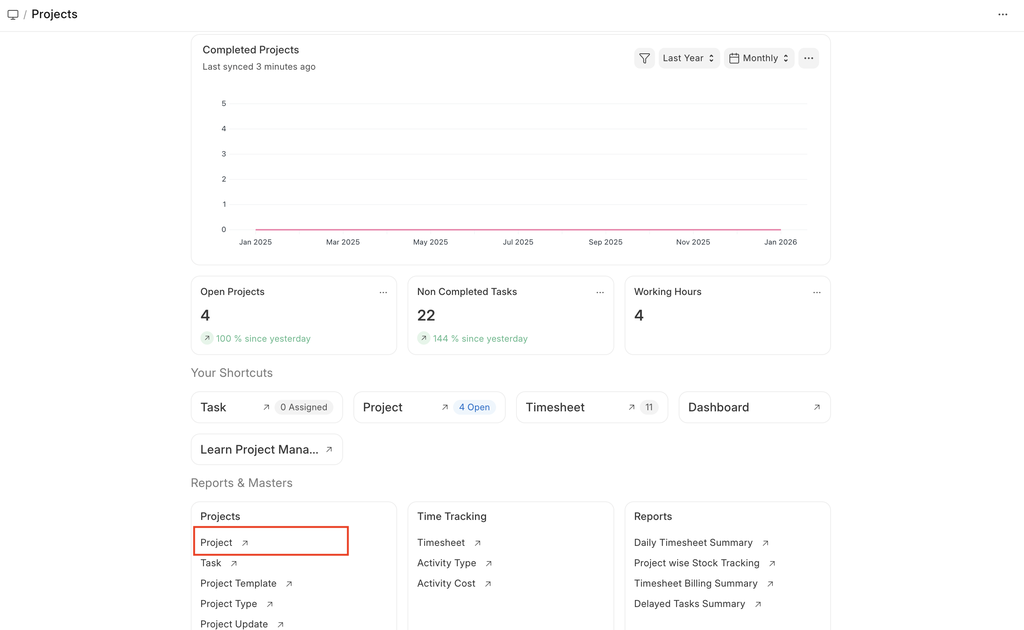The height and width of the screenshot is (630, 1024).
Task: Open Working Hours card options menu
Action: (816, 292)
